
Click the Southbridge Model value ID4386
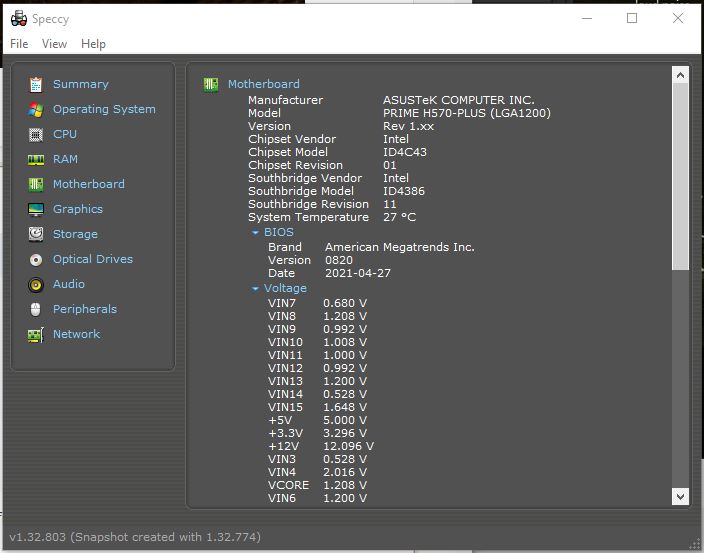(x=404, y=191)
